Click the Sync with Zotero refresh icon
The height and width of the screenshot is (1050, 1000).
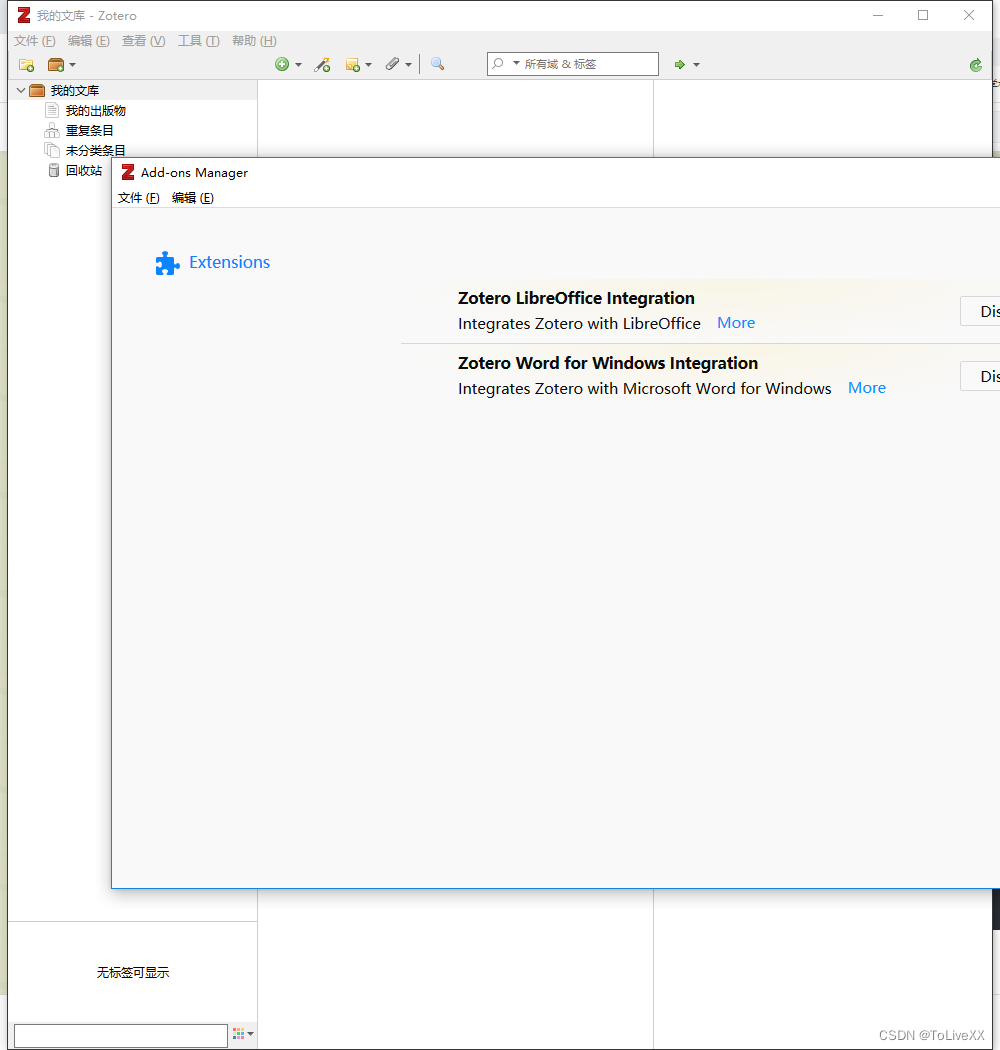coord(975,65)
